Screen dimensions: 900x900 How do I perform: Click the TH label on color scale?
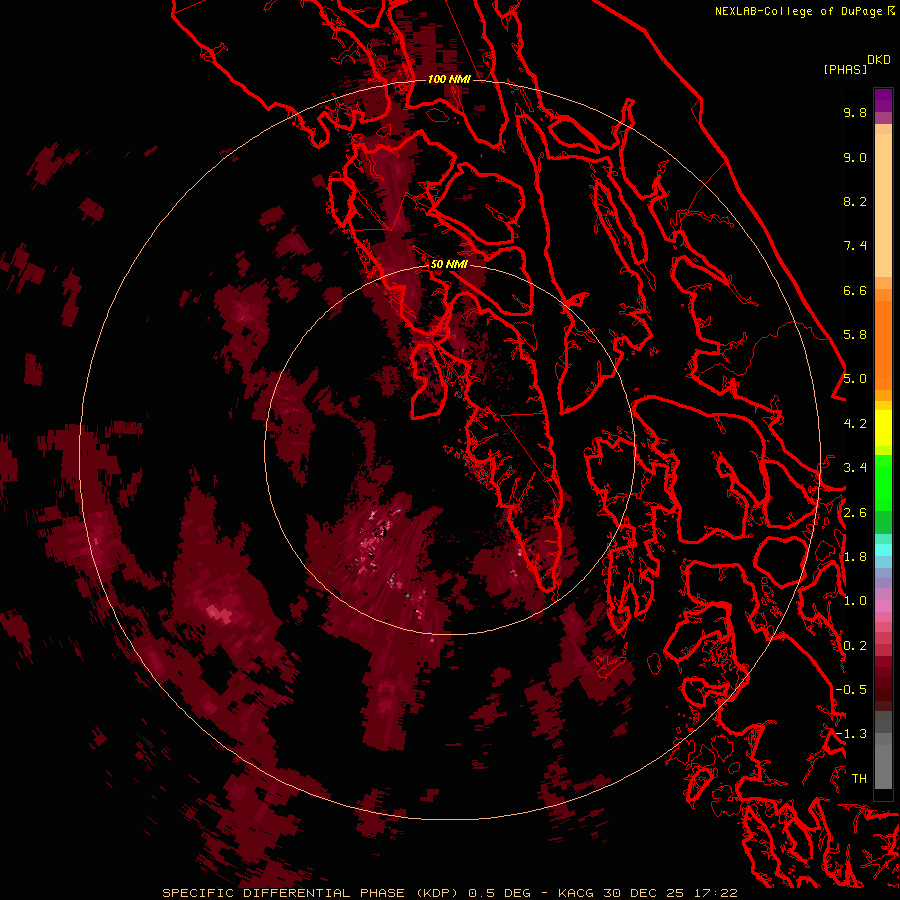tap(859, 779)
